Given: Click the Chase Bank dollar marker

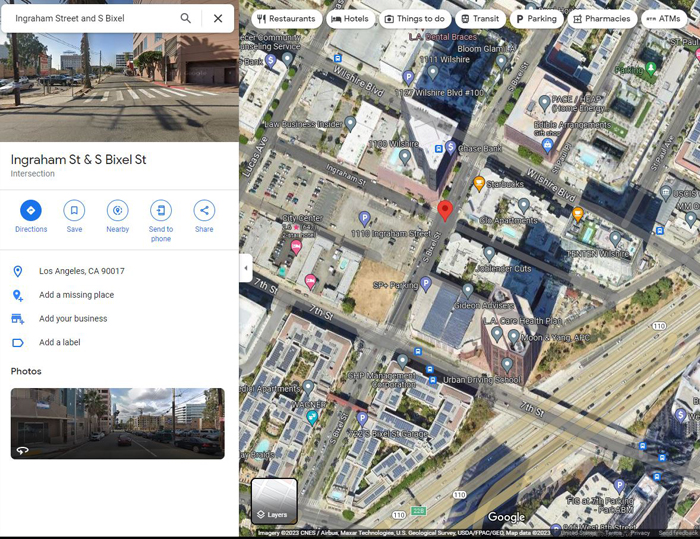Looking at the screenshot, I should click(450, 147).
